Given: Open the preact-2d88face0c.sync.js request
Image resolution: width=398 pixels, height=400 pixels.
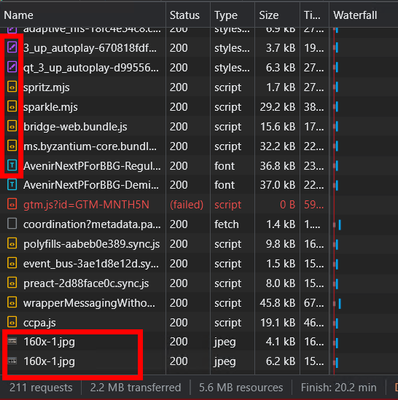Looking at the screenshot, I should (x=86, y=283).
